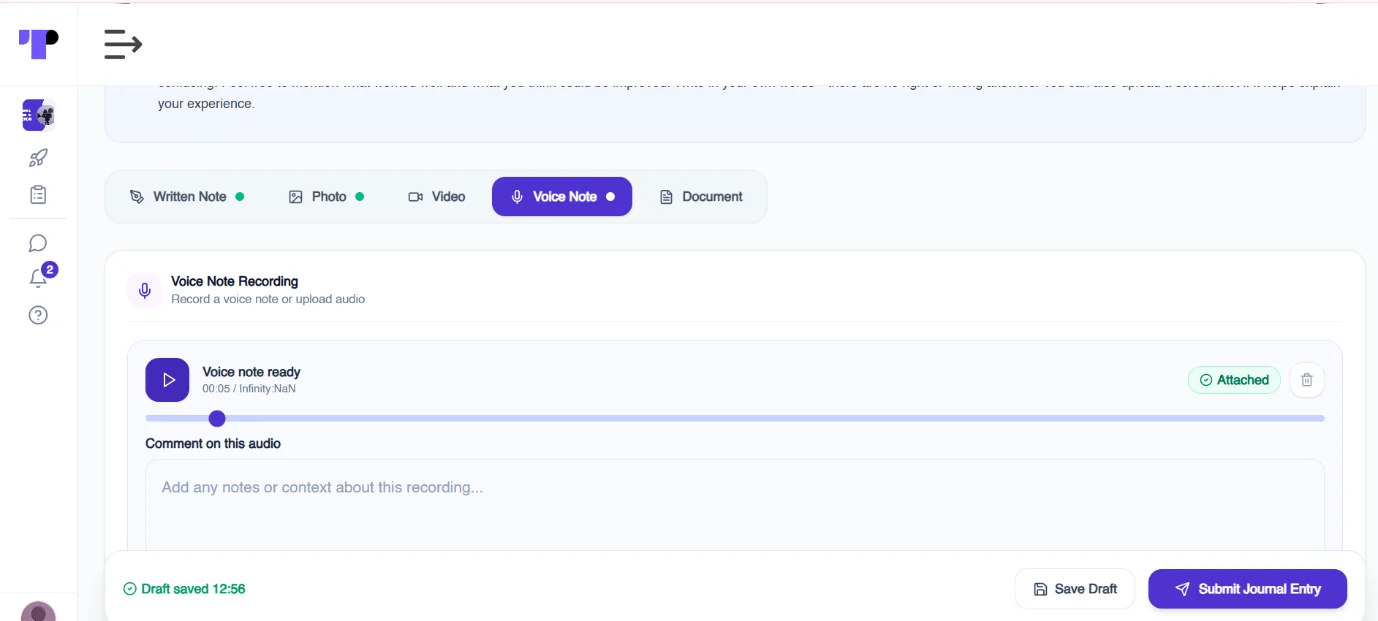Open the rocket launch icon in sidebar

point(38,157)
